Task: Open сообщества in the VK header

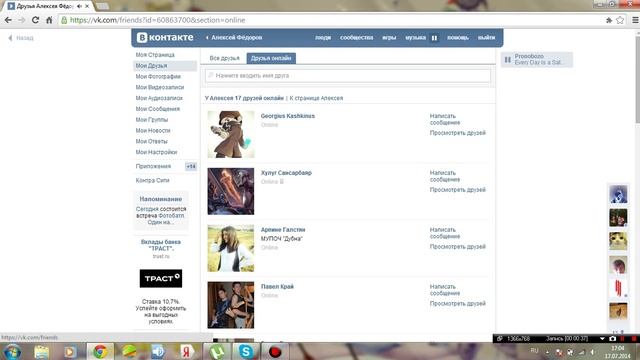Action: (356, 38)
